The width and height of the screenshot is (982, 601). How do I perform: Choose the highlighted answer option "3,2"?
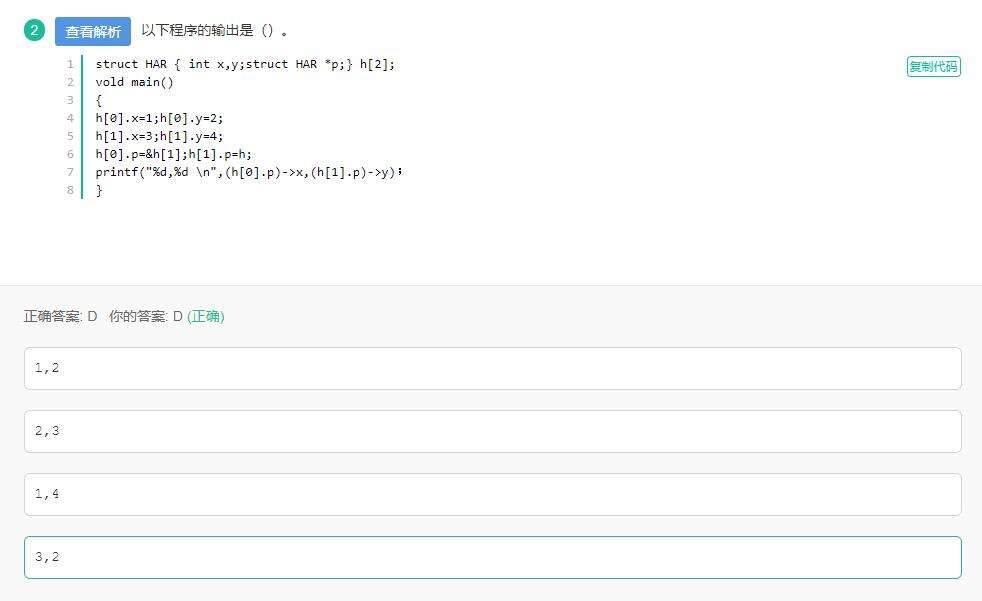tap(492, 557)
